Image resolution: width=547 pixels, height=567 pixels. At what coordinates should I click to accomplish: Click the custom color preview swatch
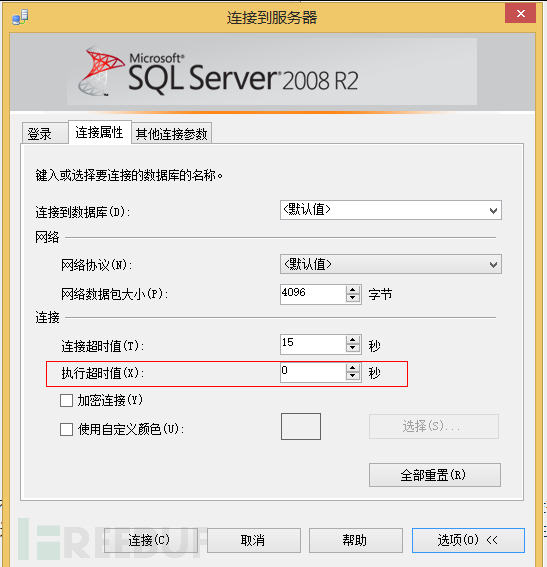click(x=301, y=426)
